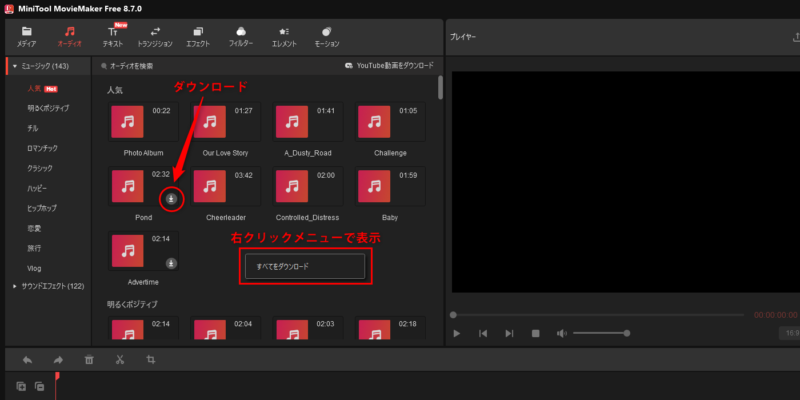Click the Redo arrow in timeline toolbar

tap(58, 360)
